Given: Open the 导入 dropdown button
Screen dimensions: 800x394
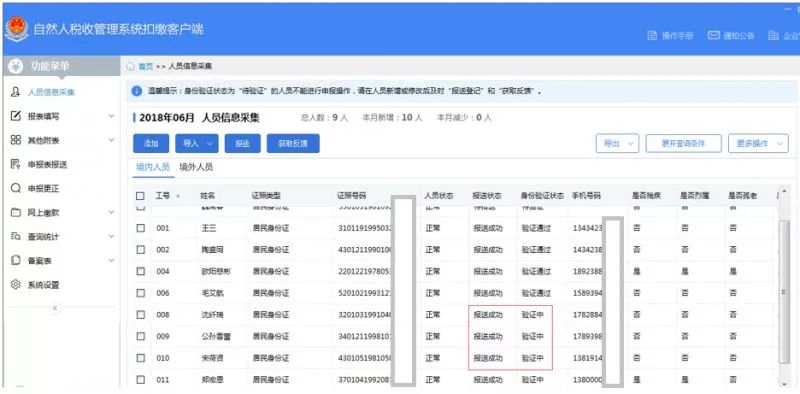Looking at the screenshot, I should point(197,143).
